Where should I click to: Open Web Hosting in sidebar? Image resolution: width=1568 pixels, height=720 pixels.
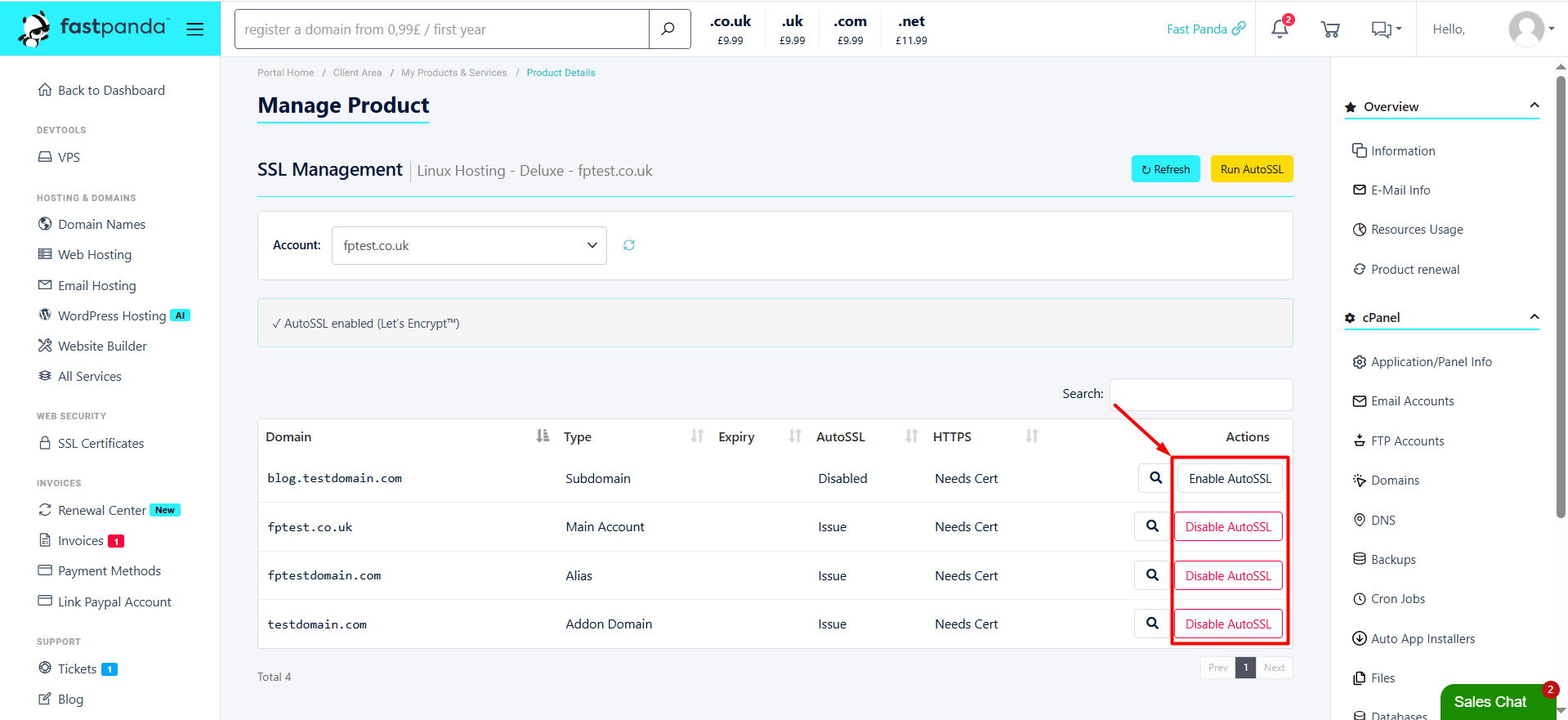pyautogui.click(x=85, y=254)
